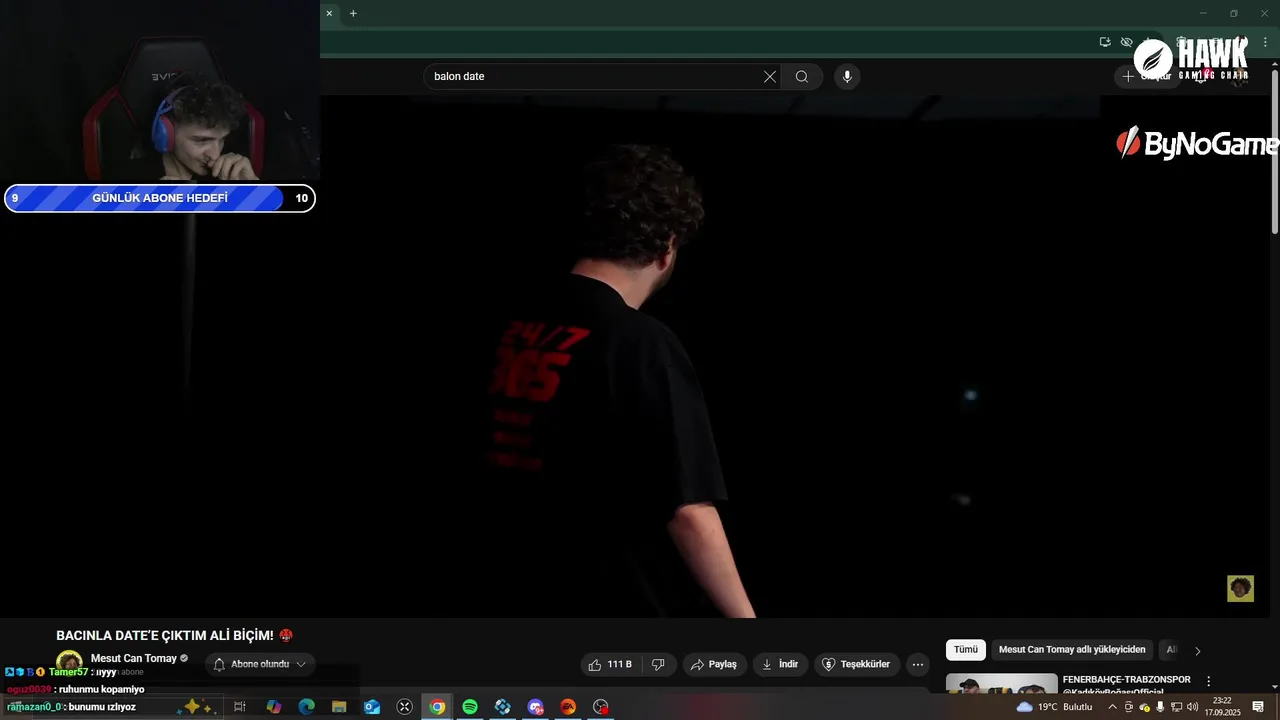The image size is (1280, 720).
Task: Open OBS Studio from the taskbar
Action: [x=601, y=707]
